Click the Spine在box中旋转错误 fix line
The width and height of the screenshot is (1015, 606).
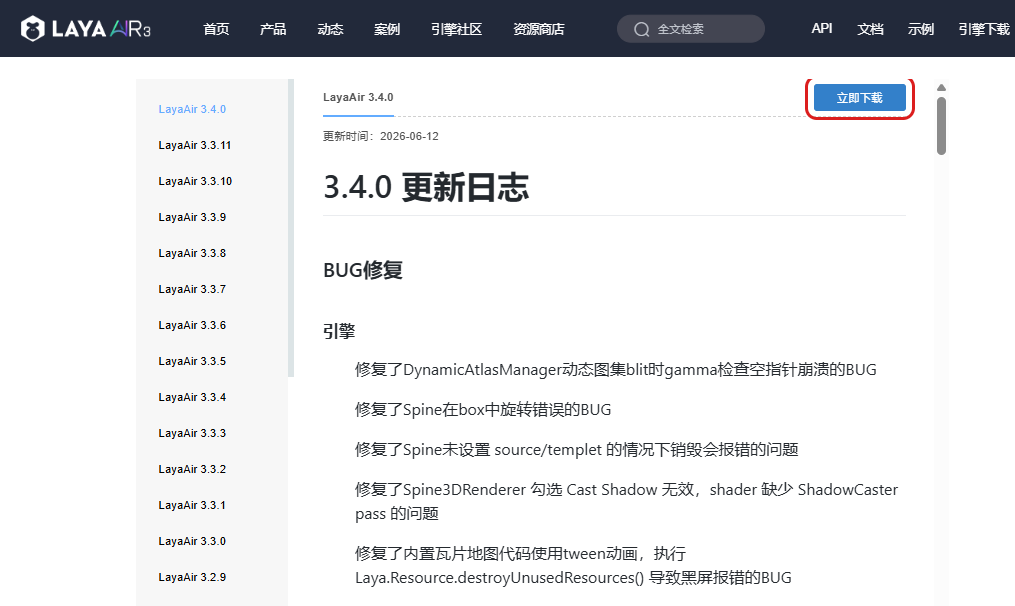coord(483,410)
